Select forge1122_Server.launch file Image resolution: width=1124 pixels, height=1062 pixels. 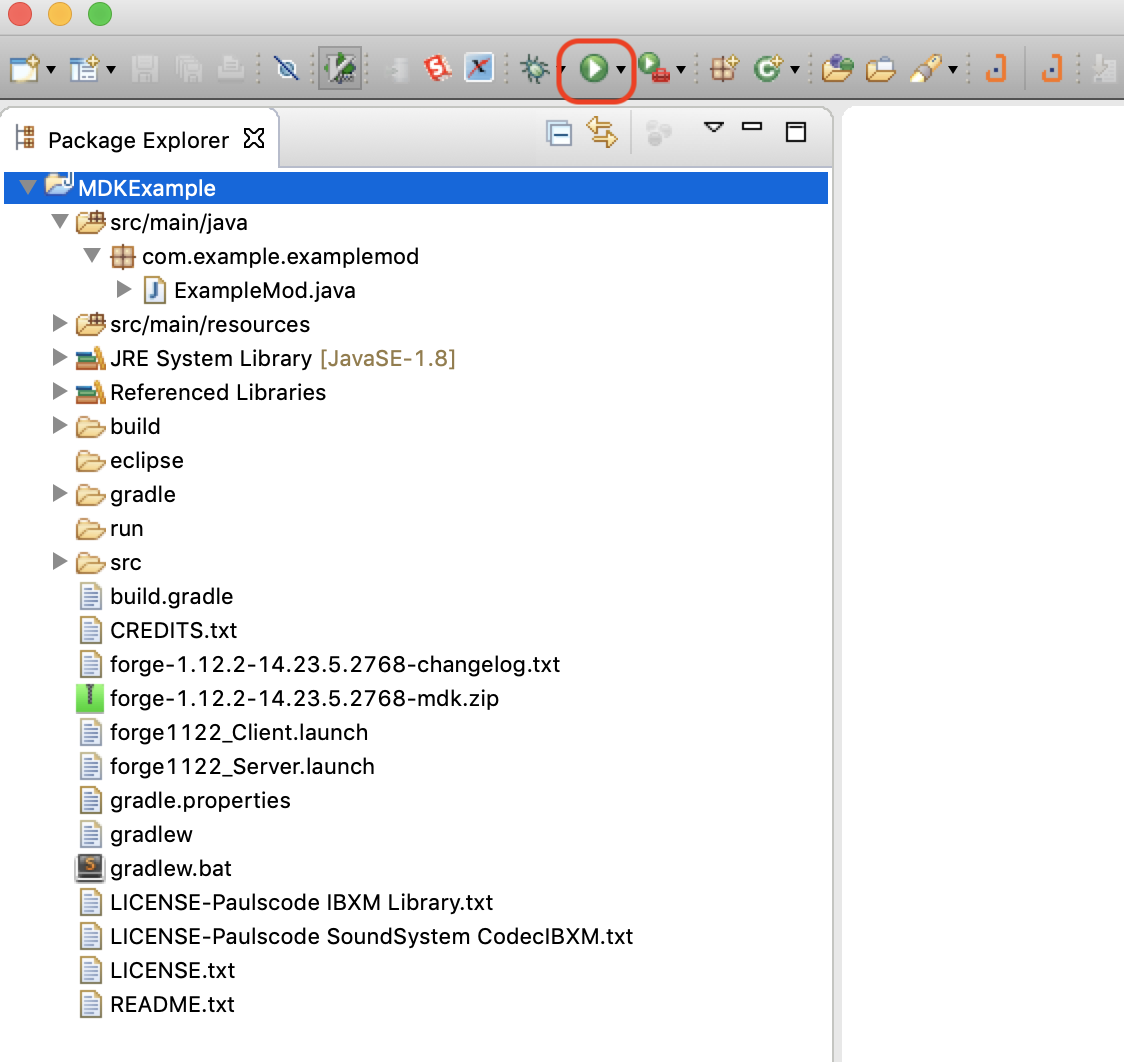(242, 767)
